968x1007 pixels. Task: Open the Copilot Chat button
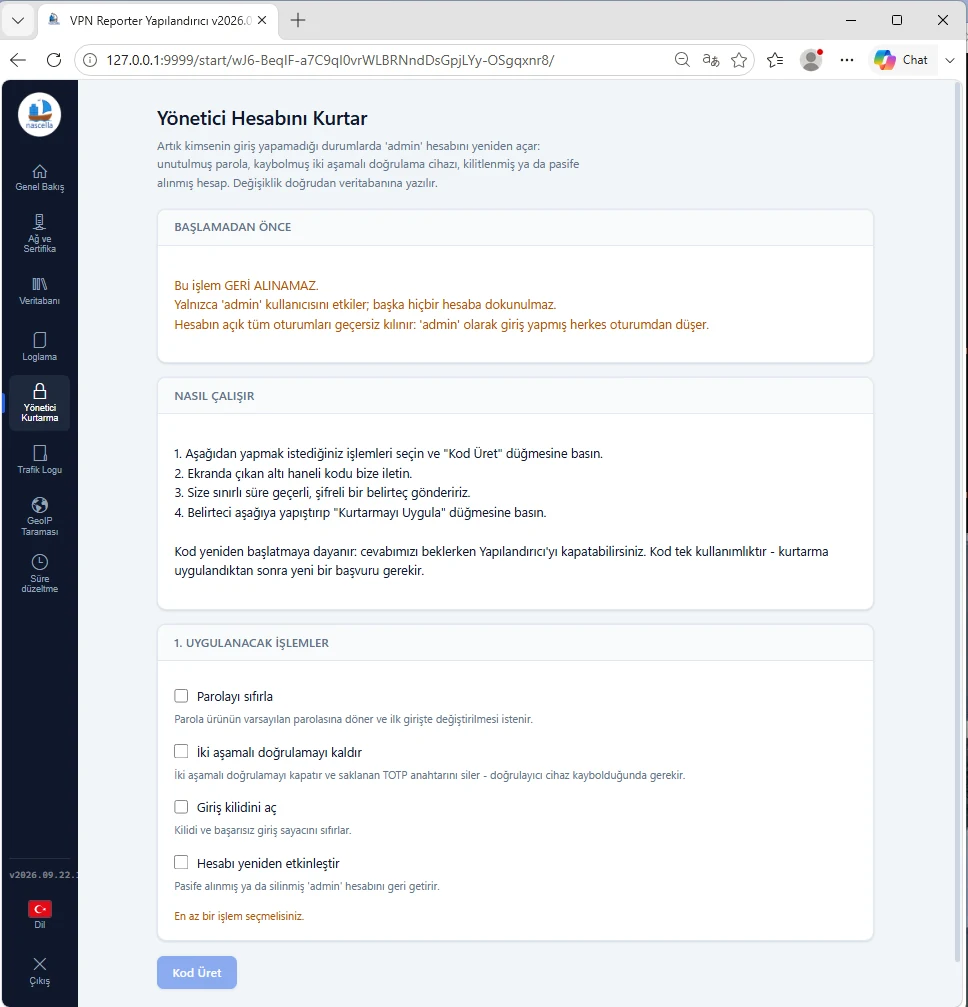point(901,60)
